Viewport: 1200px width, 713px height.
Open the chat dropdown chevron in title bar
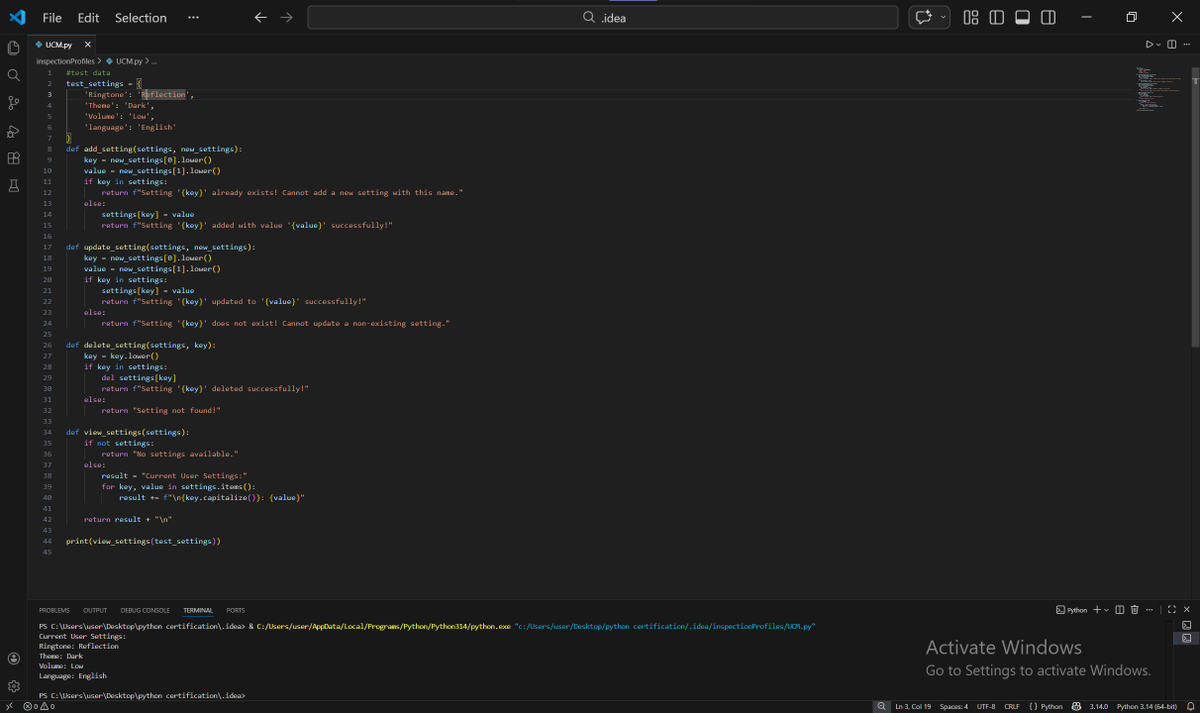pos(943,18)
